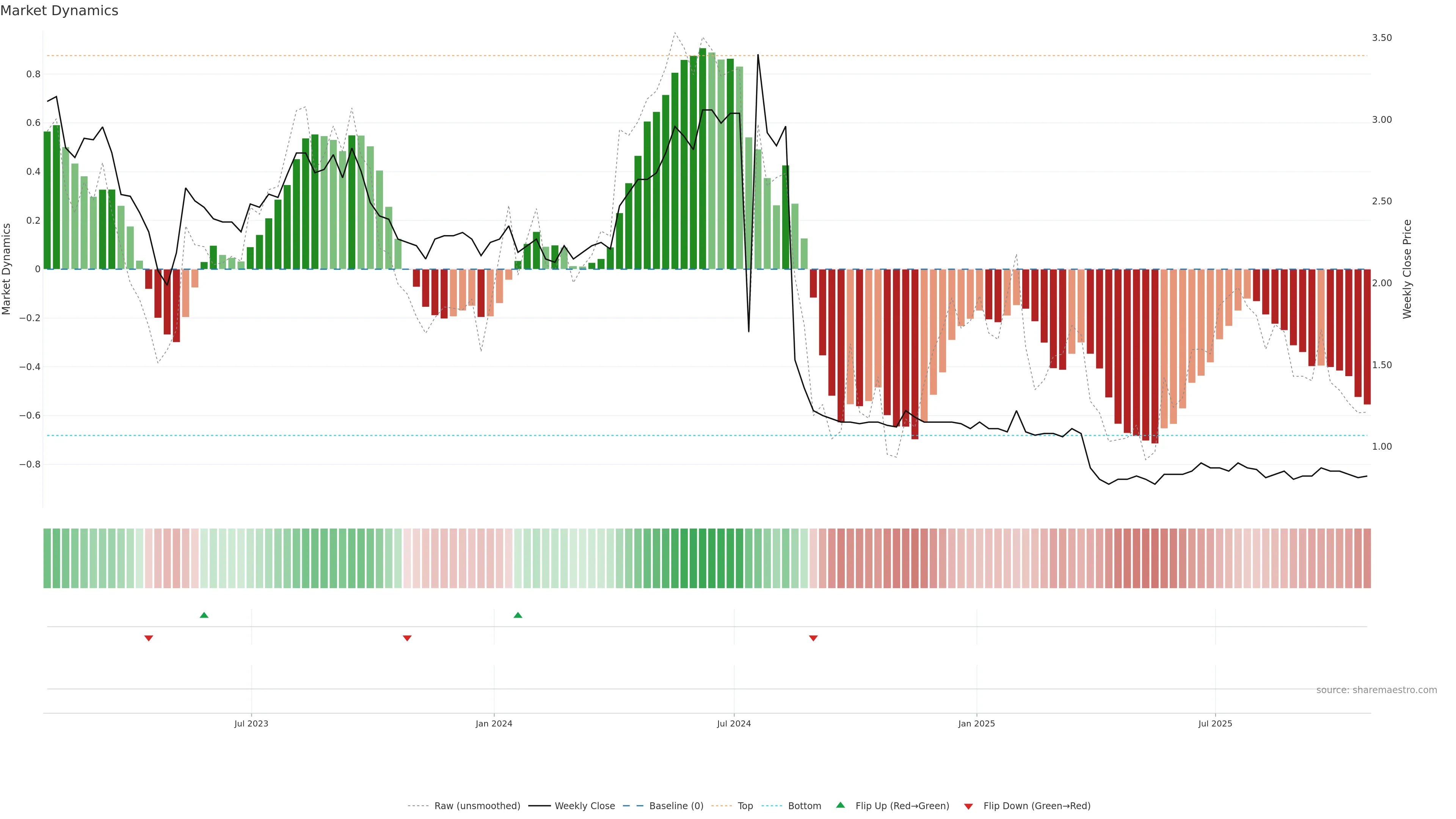This screenshot has height=819, width=1456.
Task: Click the Weekly Close Price axis title
Action: point(1407,269)
